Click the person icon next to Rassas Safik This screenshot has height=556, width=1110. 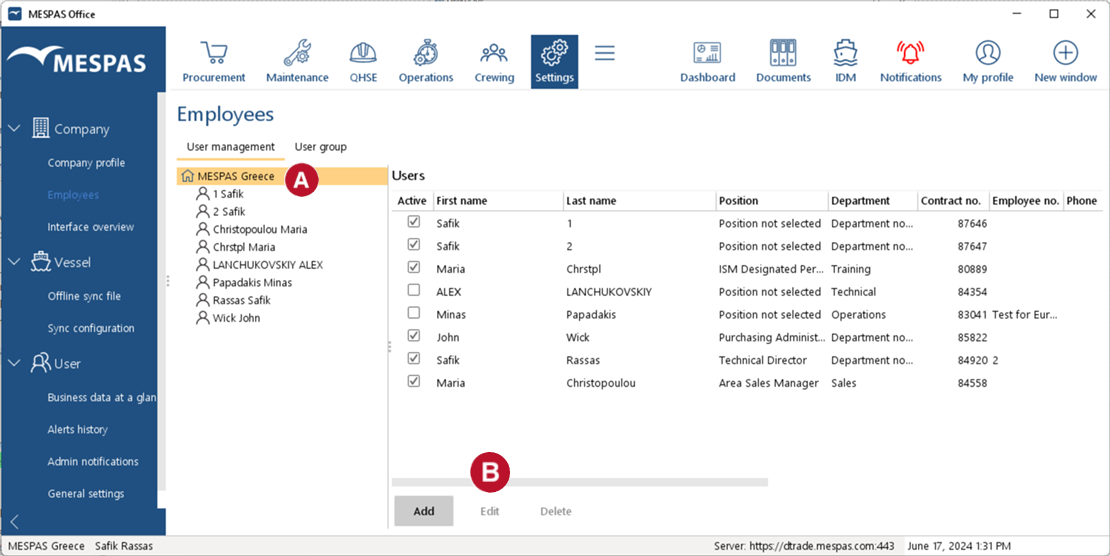tap(203, 300)
